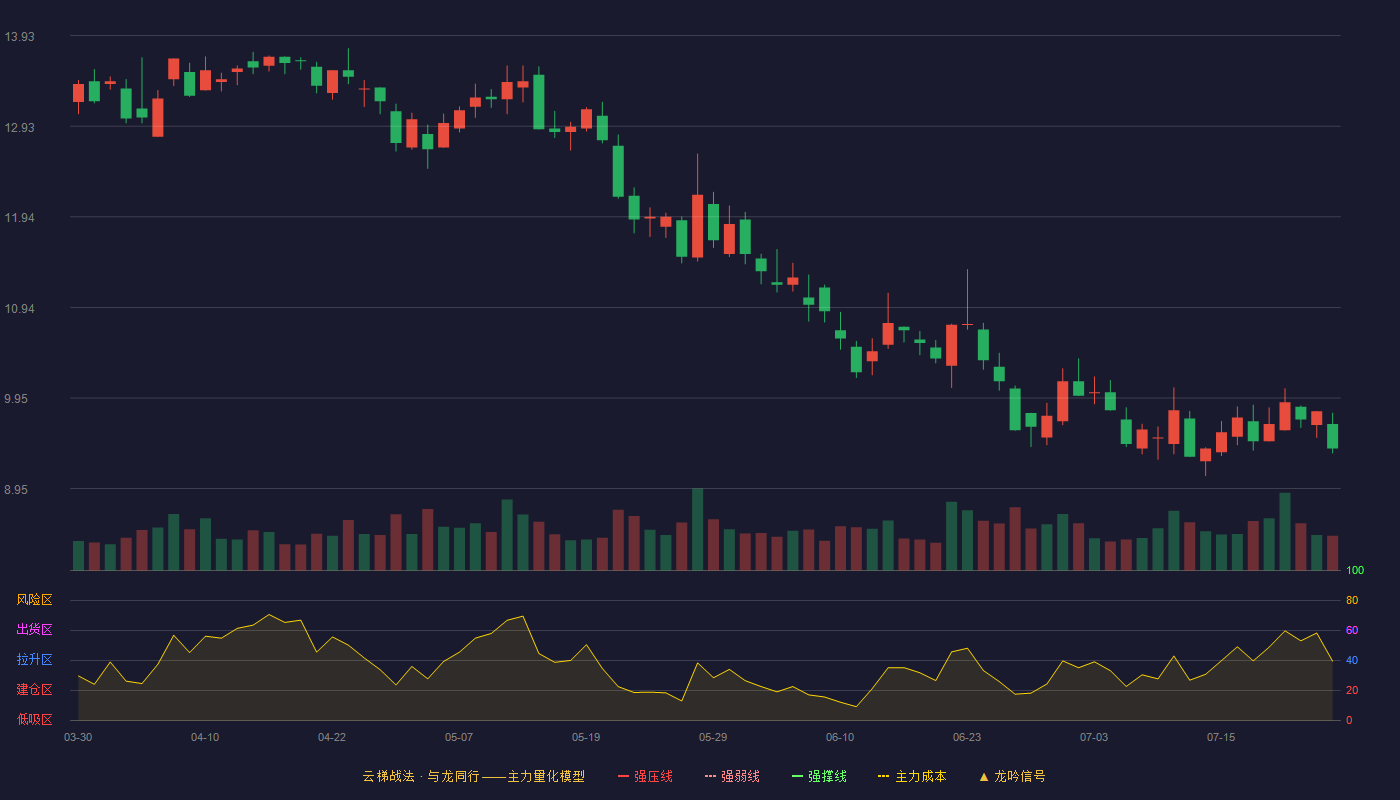The height and width of the screenshot is (800, 1400).
Task: Select the 04-22 date label
Action: [x=332, y=737]
